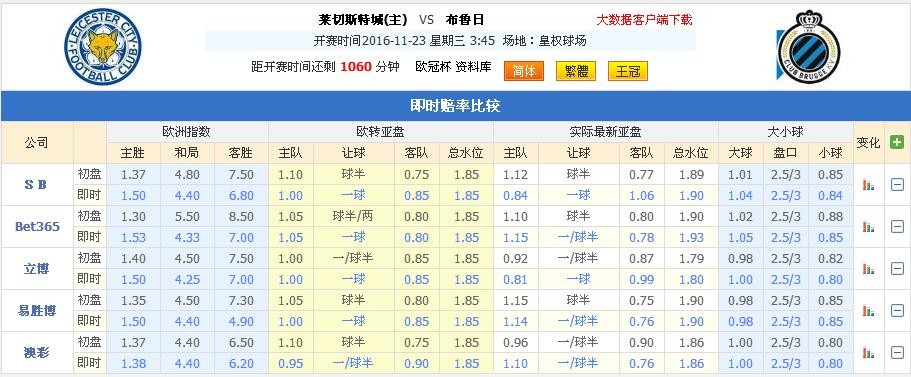Collapse the 立博 company row

[x=897, y=268]
